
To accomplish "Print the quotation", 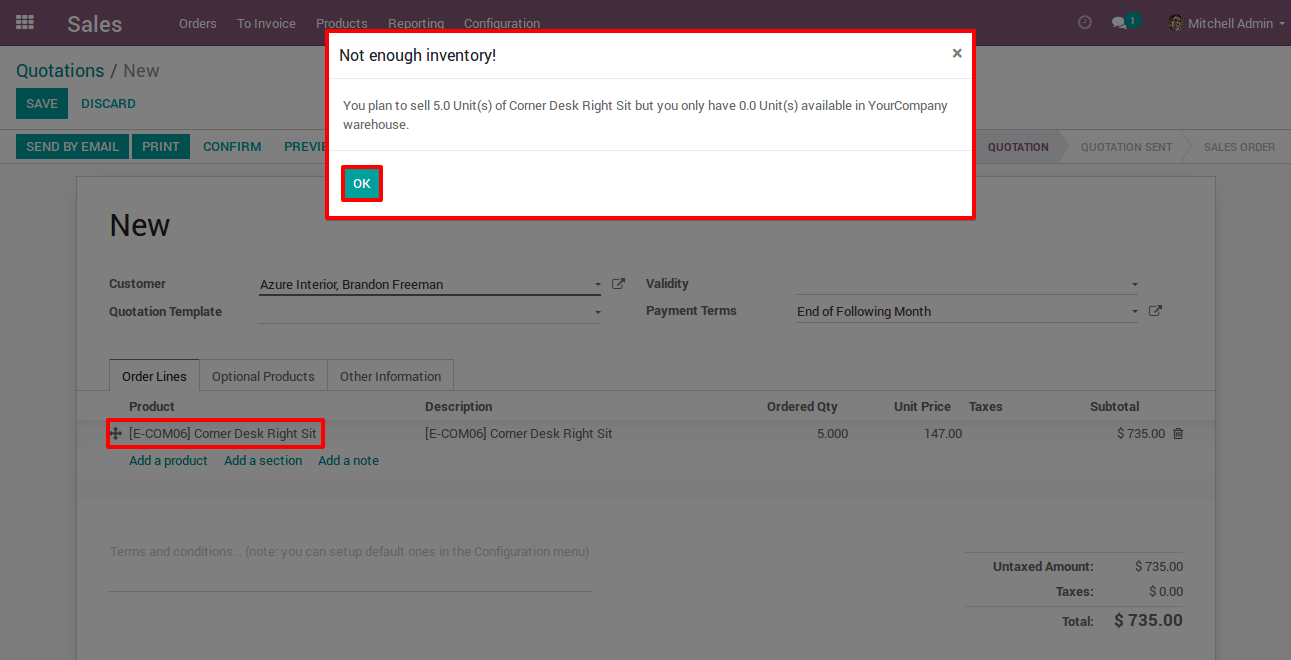I will pyautogui.click(x=160, y=147).
